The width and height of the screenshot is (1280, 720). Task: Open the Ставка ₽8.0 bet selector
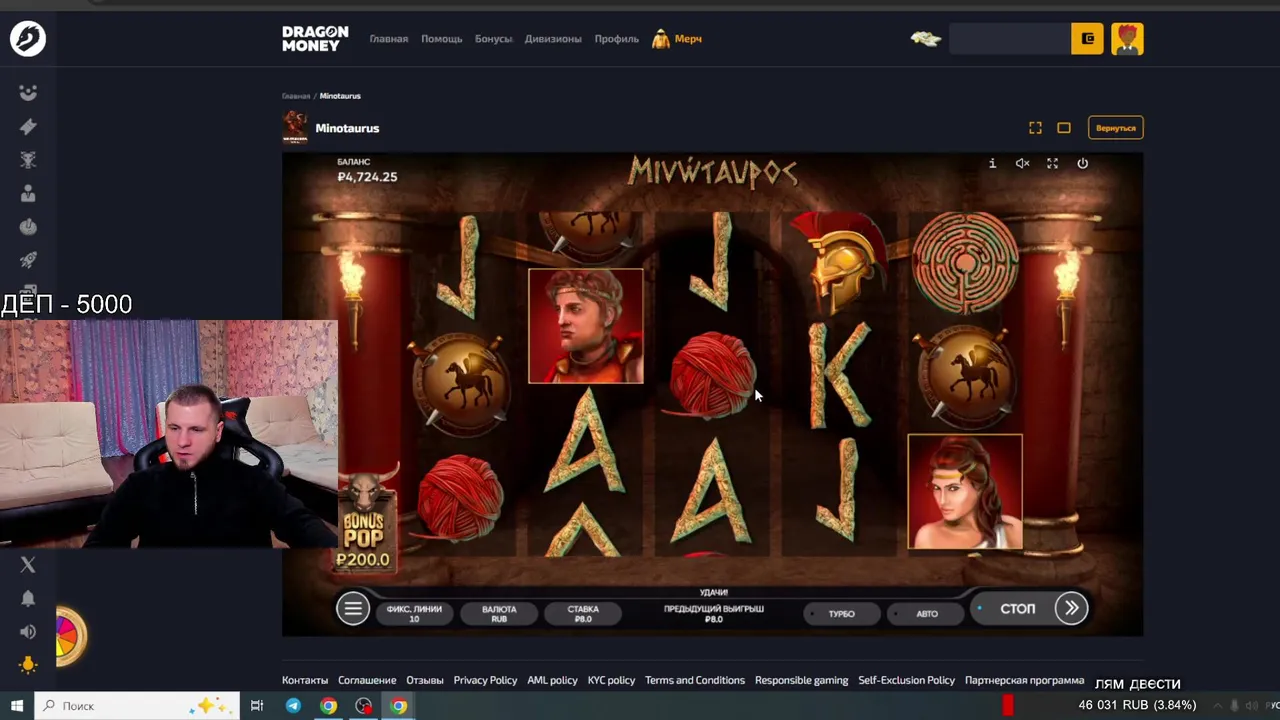[583, 613]
